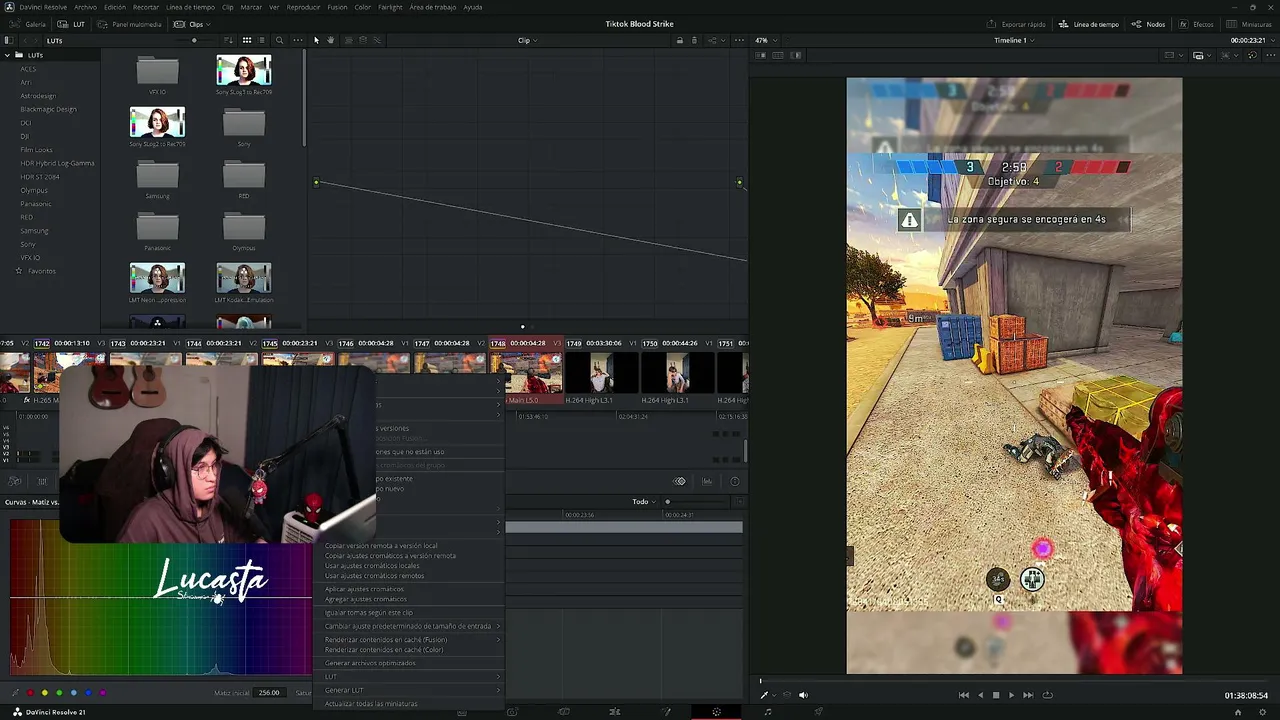
Task: Expand the viewer zoom 47% dropdown
Action: click(765, 40)
